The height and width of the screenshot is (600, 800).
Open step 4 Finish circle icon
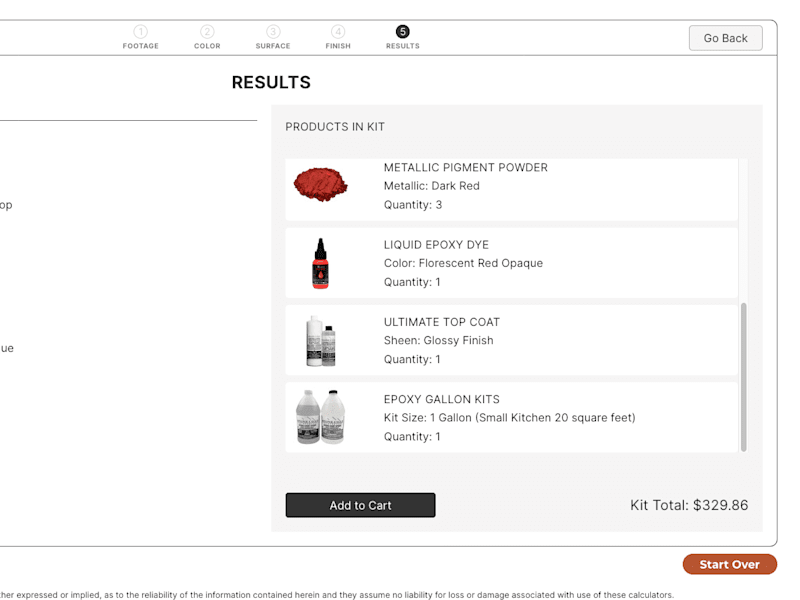[x=338, y=32]
